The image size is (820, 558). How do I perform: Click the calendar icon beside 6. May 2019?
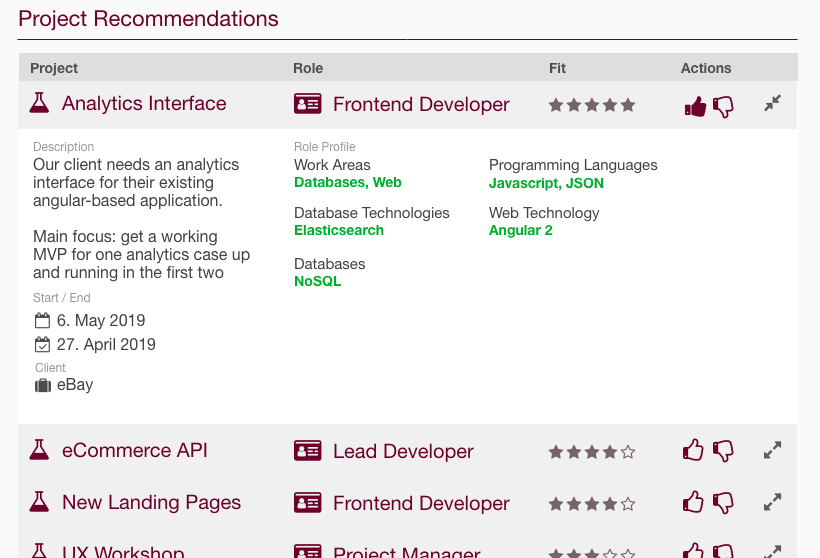coord(42,321)
